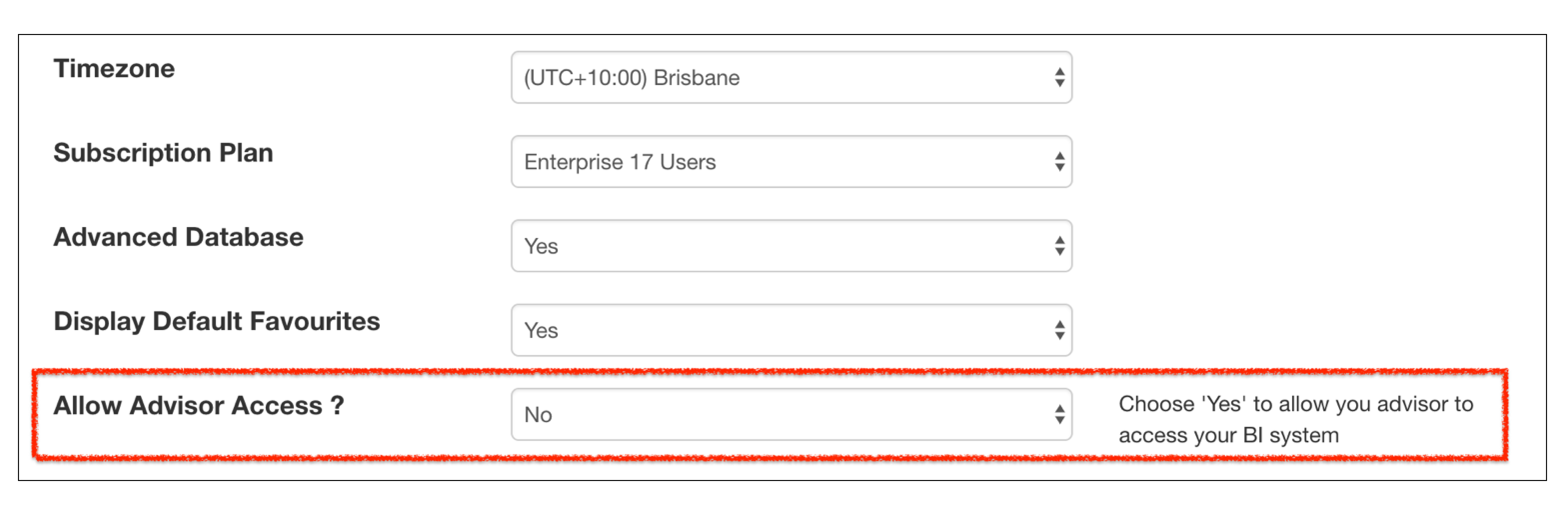The image size is (1568, 515).
Task: Open the Advanced Database dropdown
Action: point(791,245)
